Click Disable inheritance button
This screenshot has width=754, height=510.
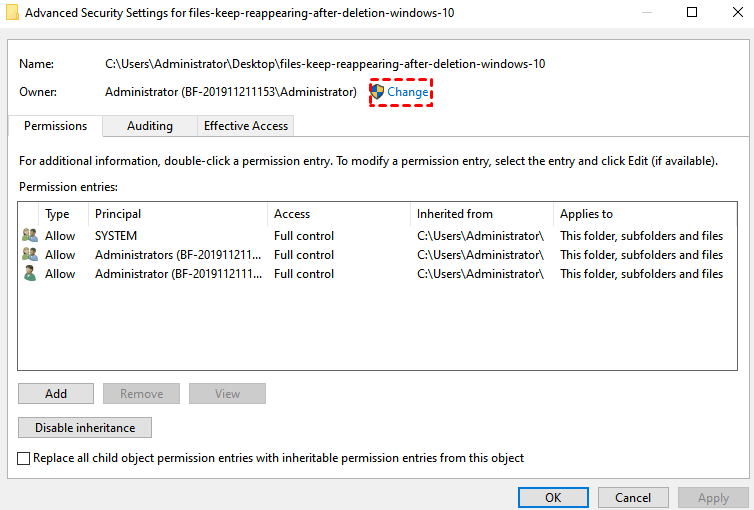pos(85,428)
